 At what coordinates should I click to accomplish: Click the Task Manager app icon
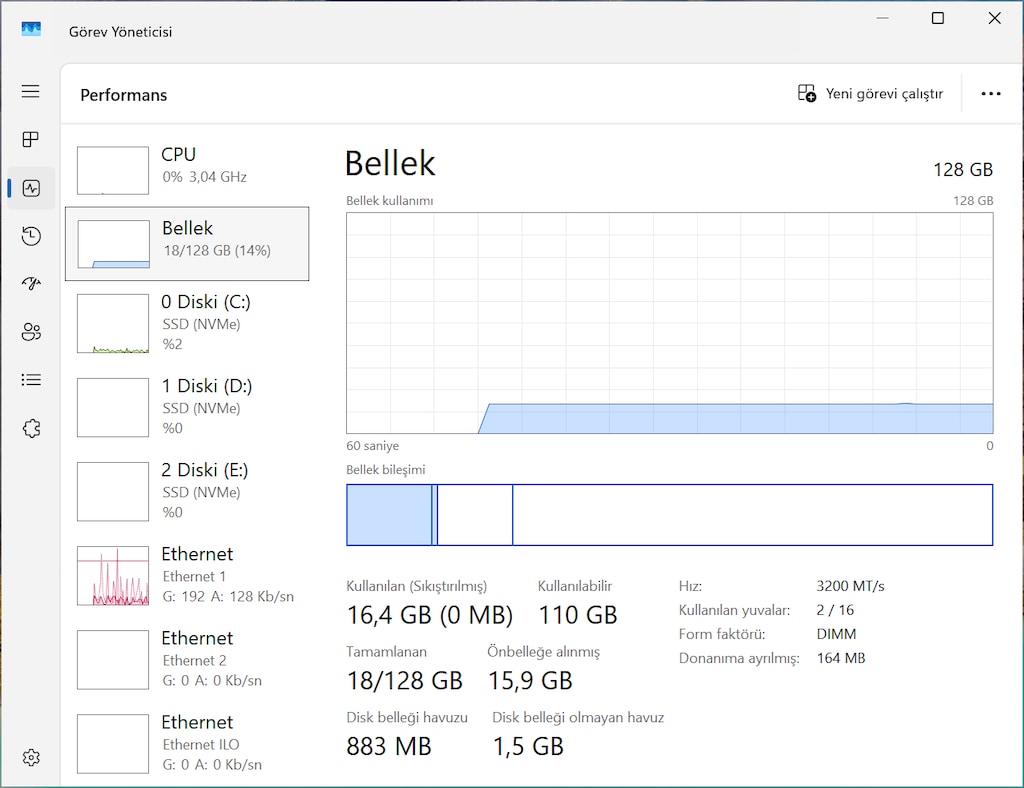(x=31, y=29)
